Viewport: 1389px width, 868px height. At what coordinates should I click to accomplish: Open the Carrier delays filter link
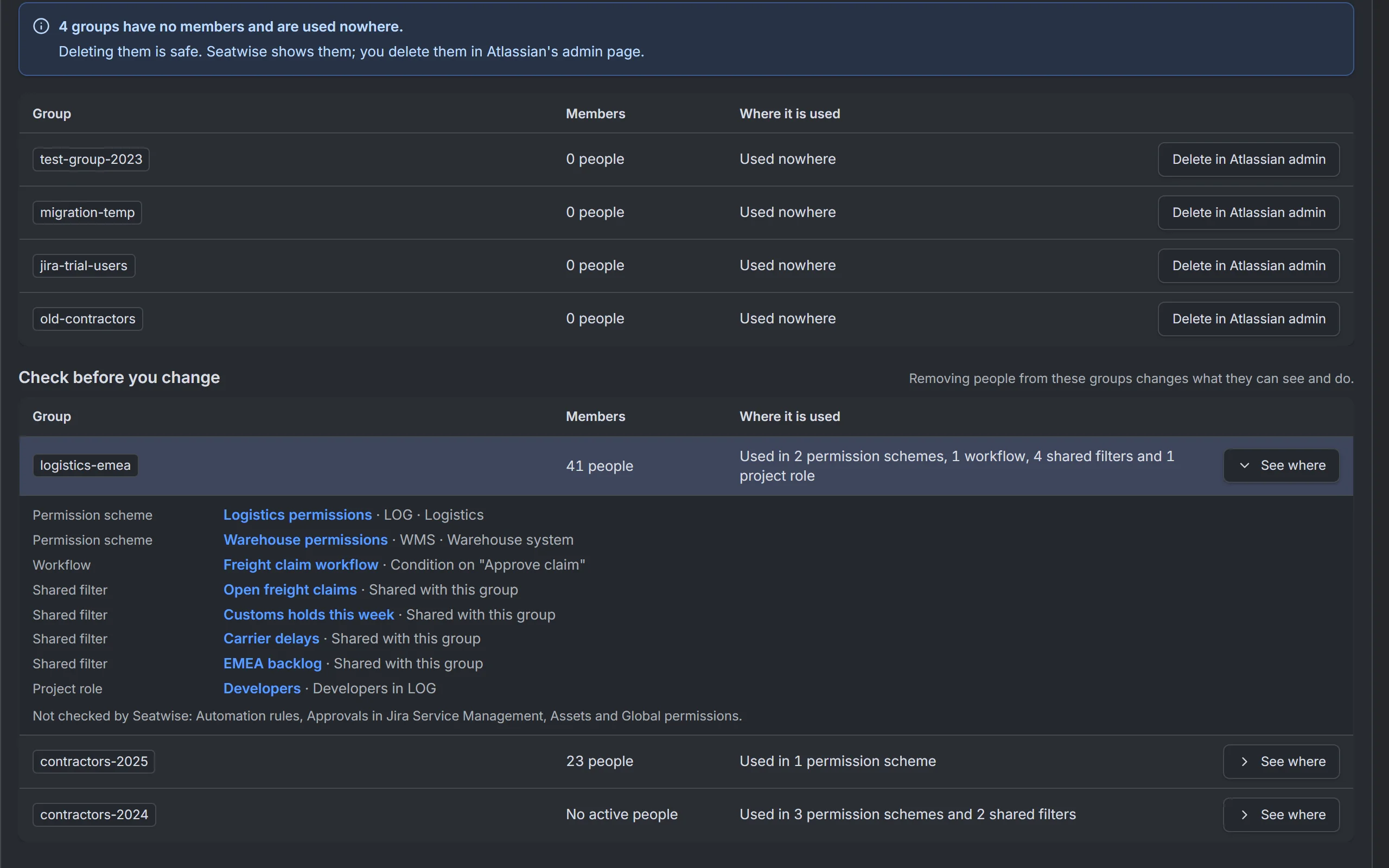point(271,639)
